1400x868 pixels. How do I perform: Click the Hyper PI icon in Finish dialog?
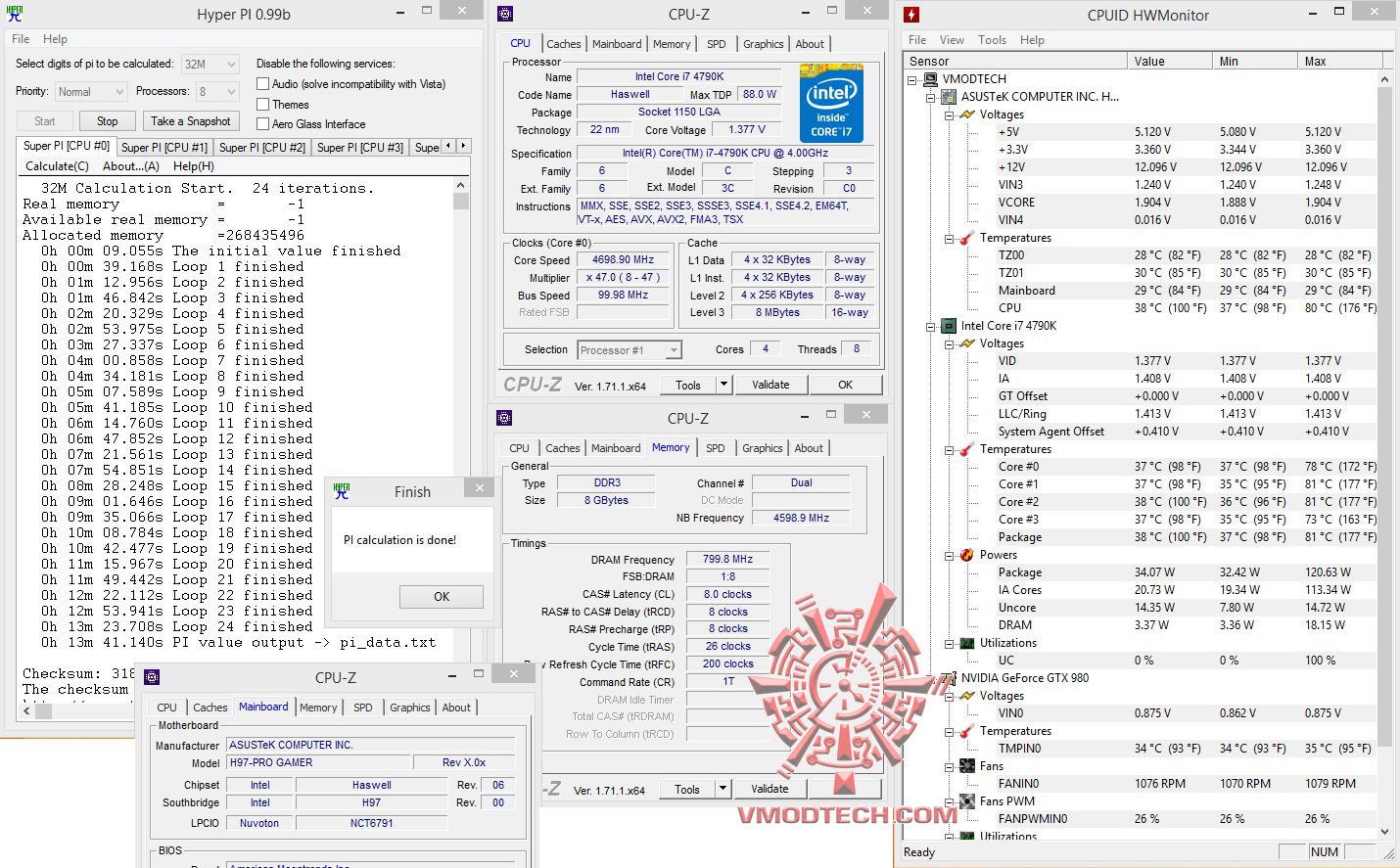pyautogui.click(x=342, y=491)
